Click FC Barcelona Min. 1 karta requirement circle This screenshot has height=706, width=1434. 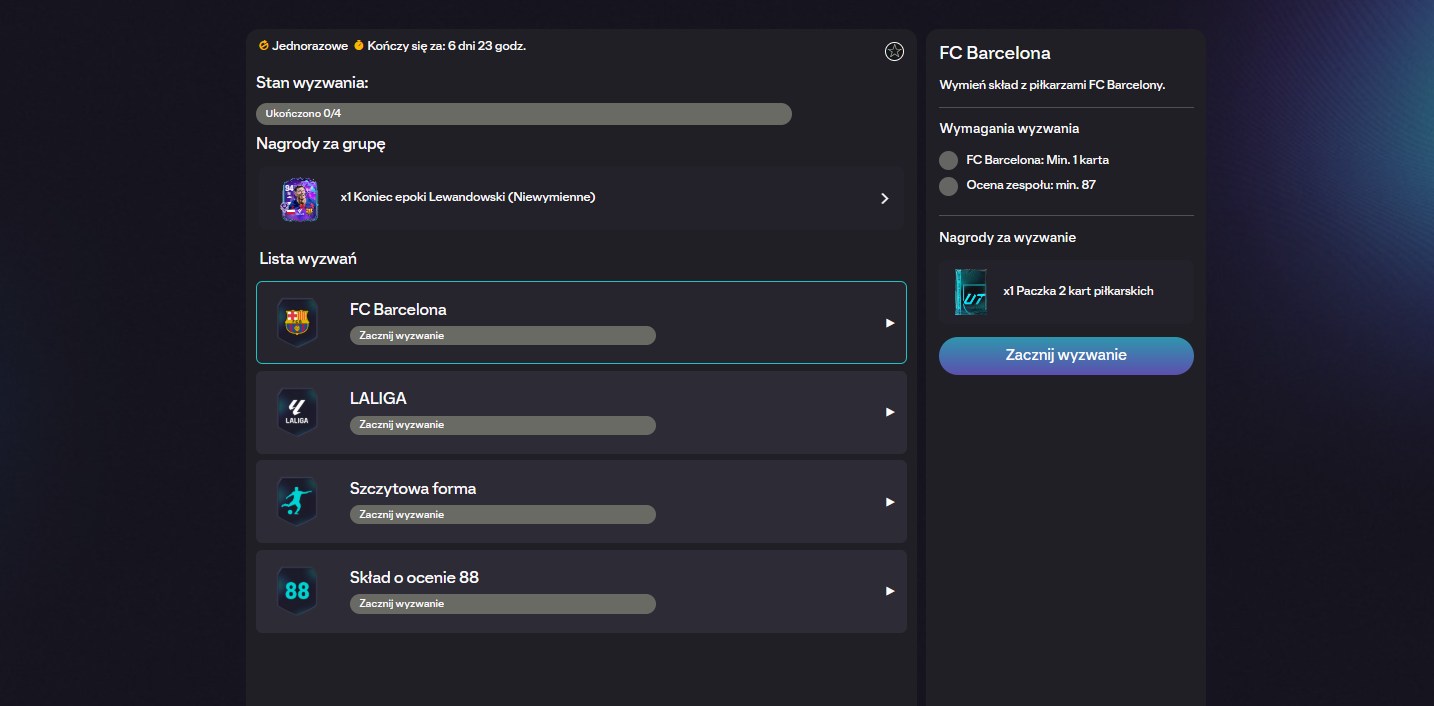[x=949, y=160]
